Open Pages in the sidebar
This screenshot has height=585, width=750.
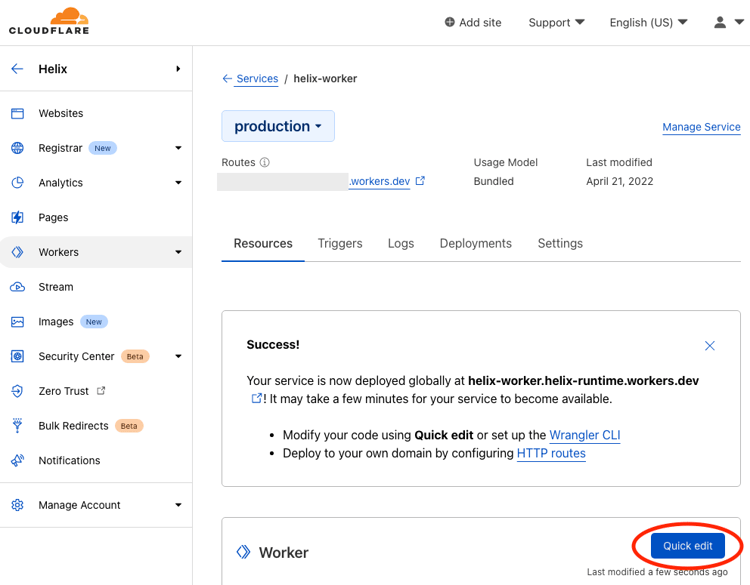pos(53,218)
